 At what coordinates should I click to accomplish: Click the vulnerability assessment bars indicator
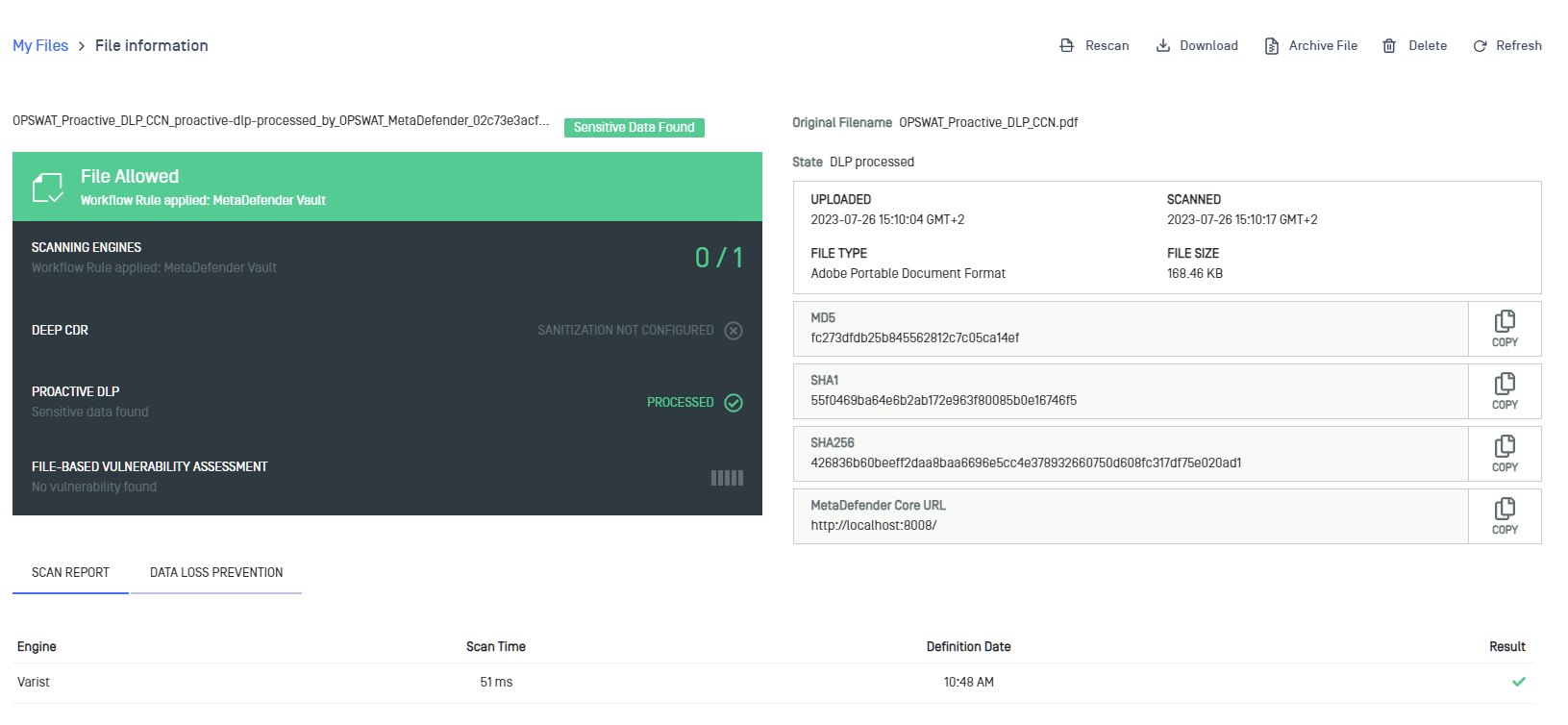[727, 478]
